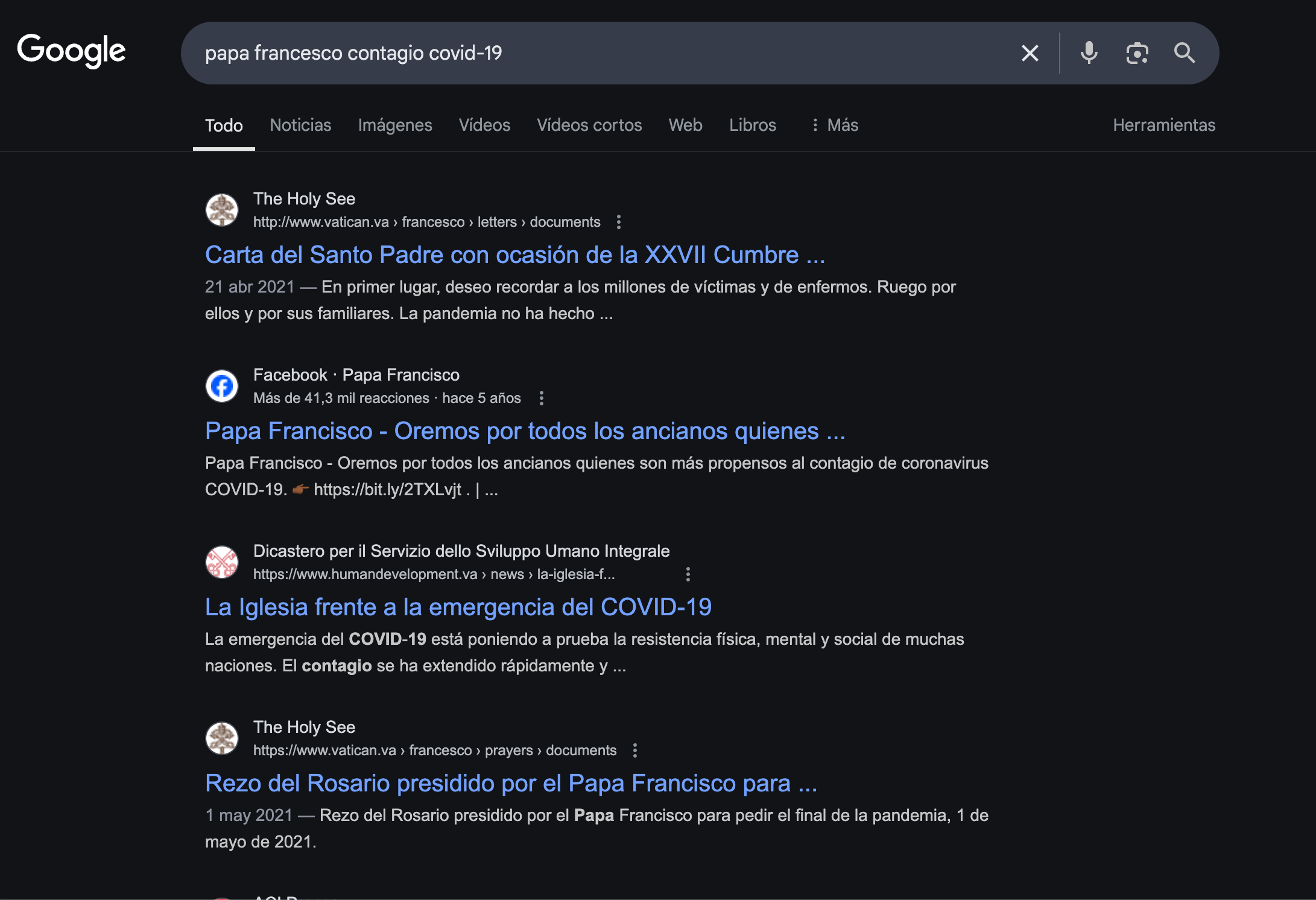Click the humandevelopment.va news URL
1316x900 pixels.
click(434, 574)
